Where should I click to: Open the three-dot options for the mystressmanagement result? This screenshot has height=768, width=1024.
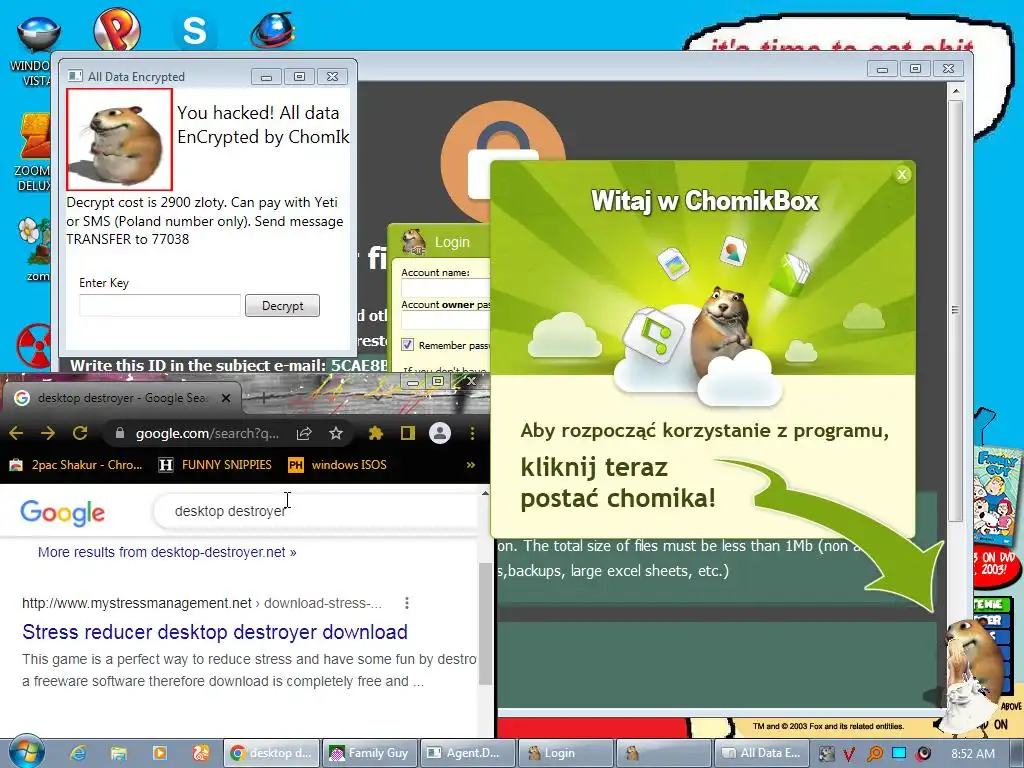point(407,603)
